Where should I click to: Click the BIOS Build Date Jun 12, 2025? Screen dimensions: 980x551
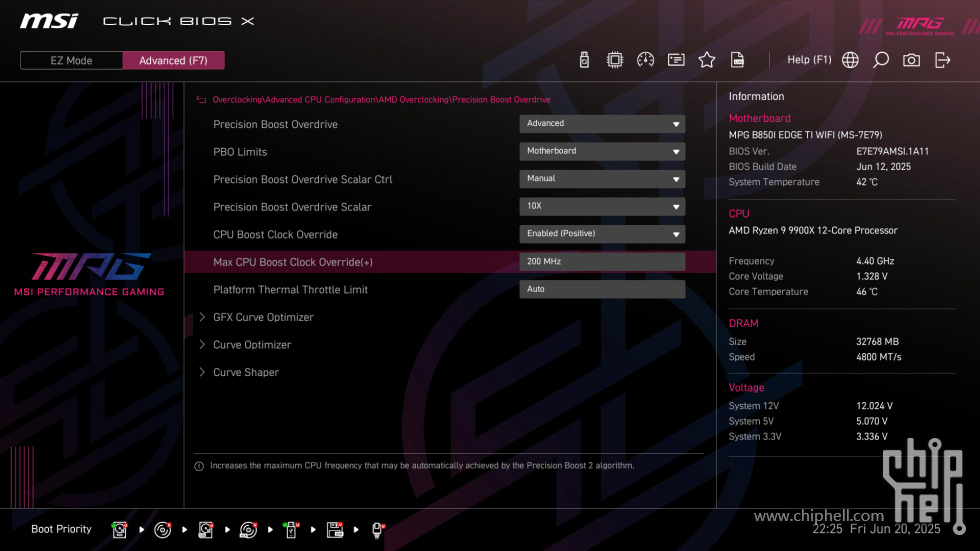pos(883,167)
